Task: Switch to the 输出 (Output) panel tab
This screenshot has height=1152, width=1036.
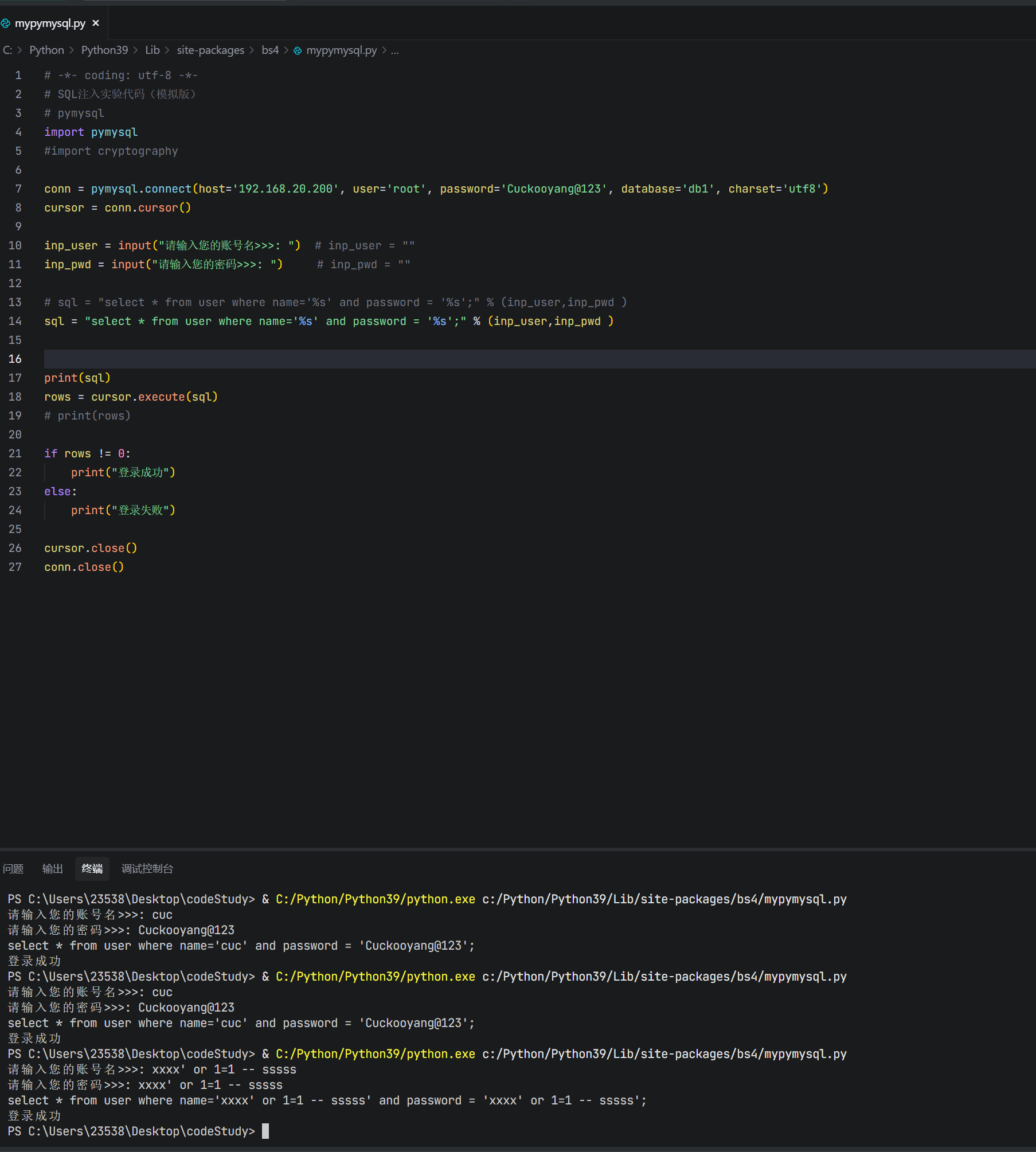Action: point(52,869)
